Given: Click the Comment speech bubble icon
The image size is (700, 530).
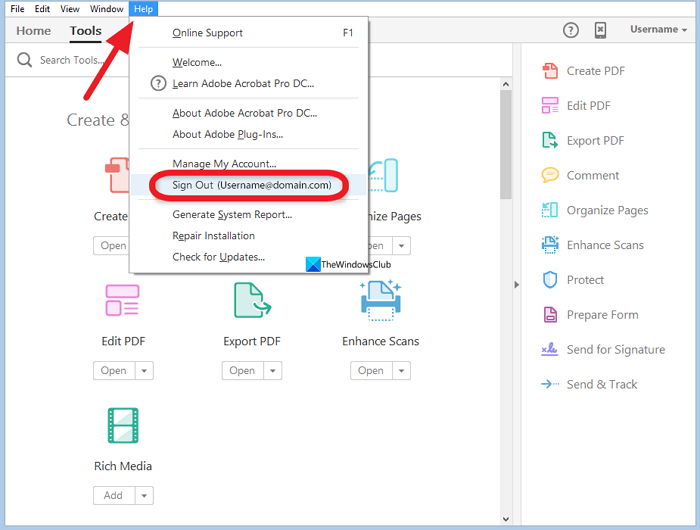Looking at the screenshot, I should click(x=550, y=175).
